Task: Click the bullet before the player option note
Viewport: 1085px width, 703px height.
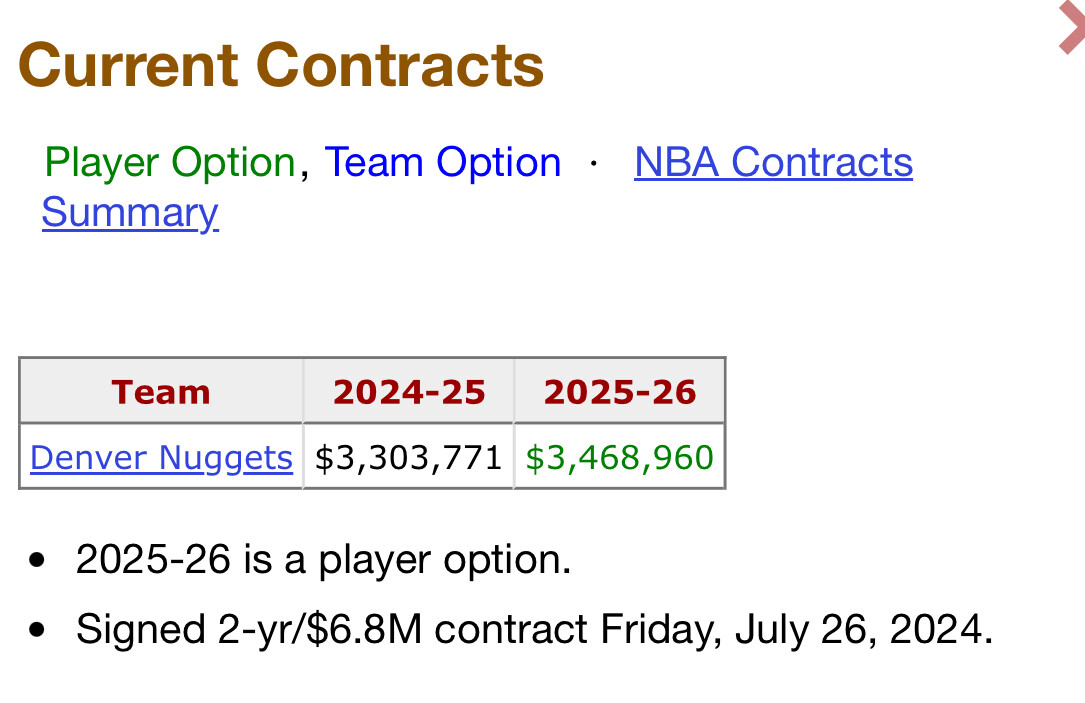Action: coord(37,560)
